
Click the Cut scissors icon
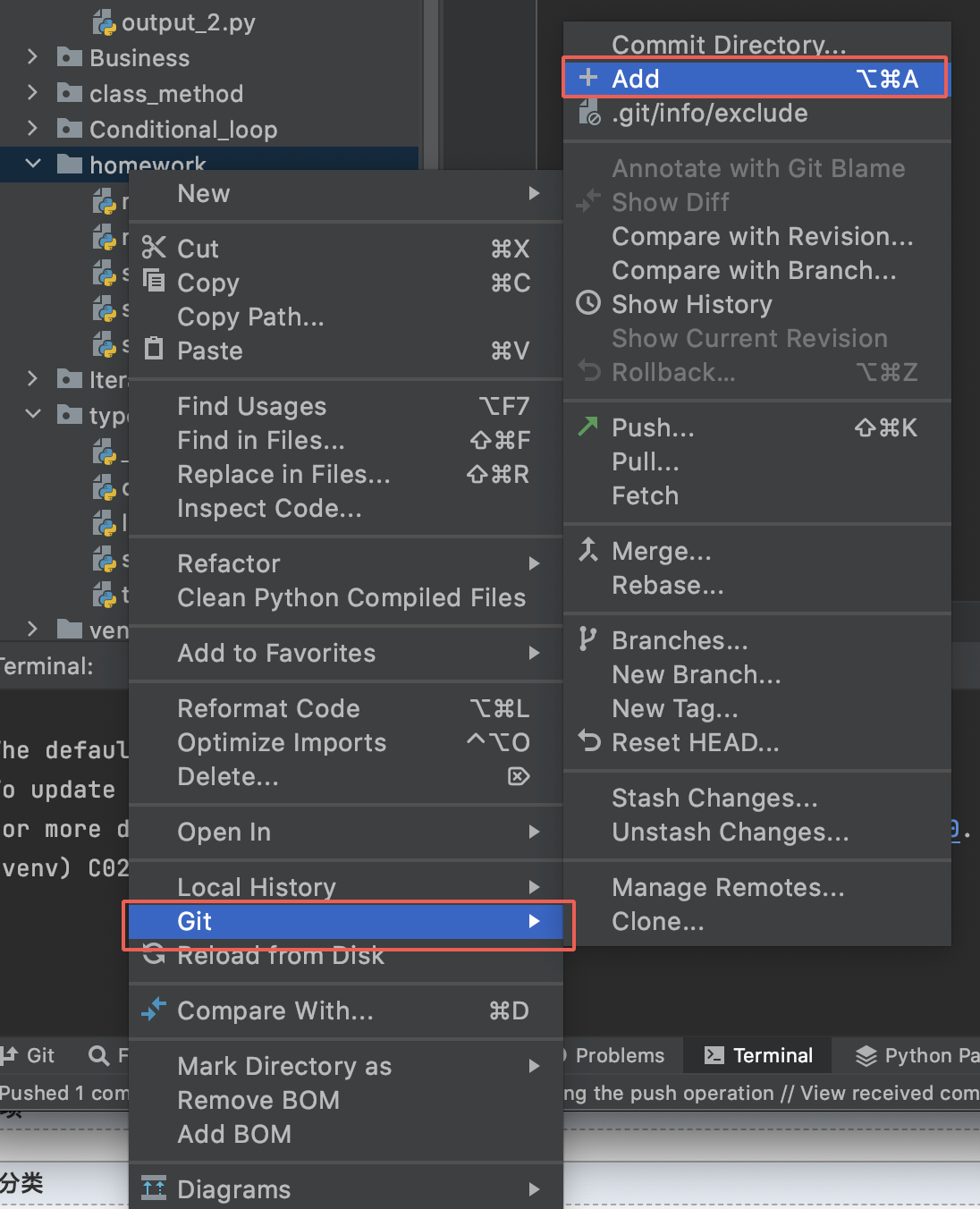pos(154,248)
